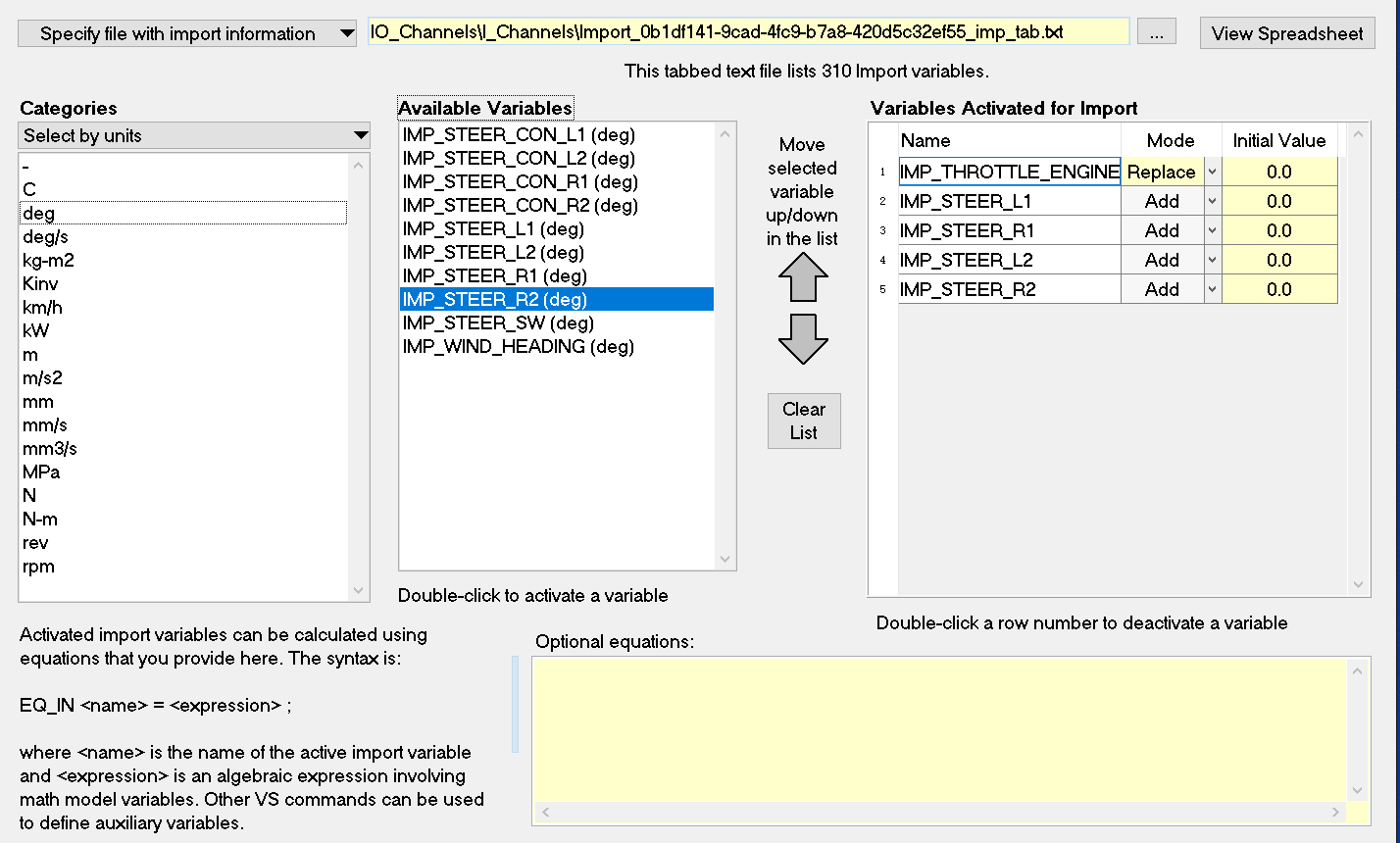Screen dimensions: 1400x843
Task: Select the '-' dimensionless units category
Action: tap(183, 166)
